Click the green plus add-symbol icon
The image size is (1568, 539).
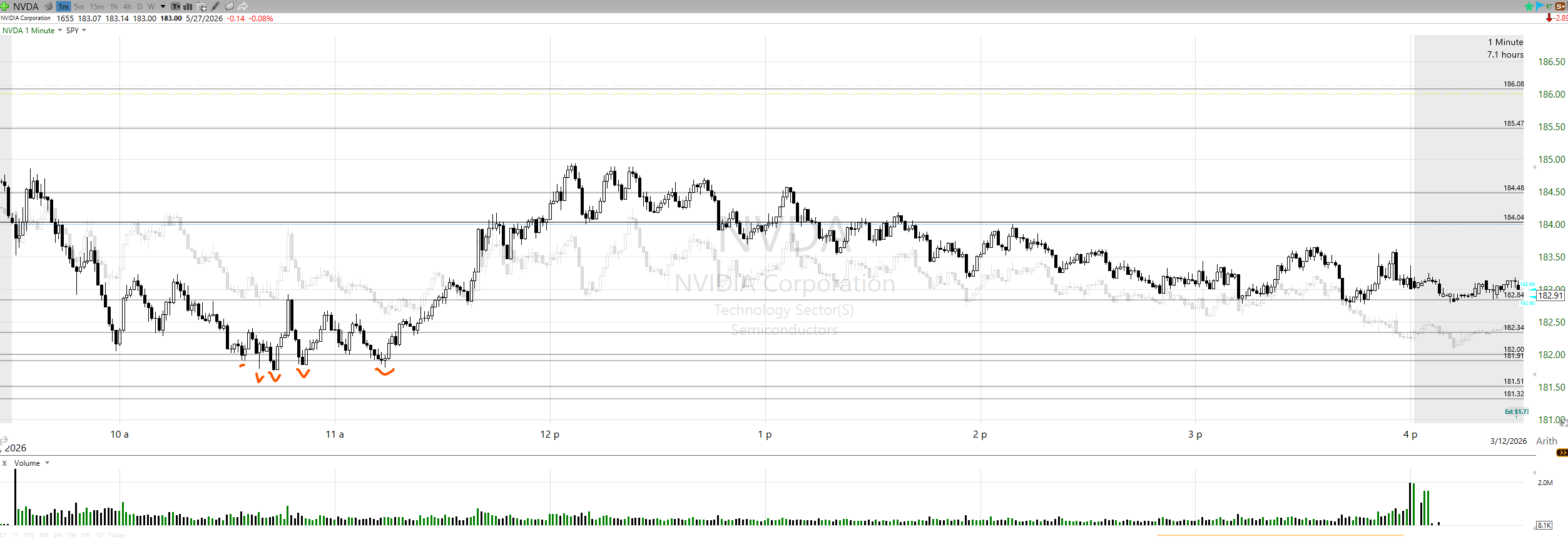point(5,6)
